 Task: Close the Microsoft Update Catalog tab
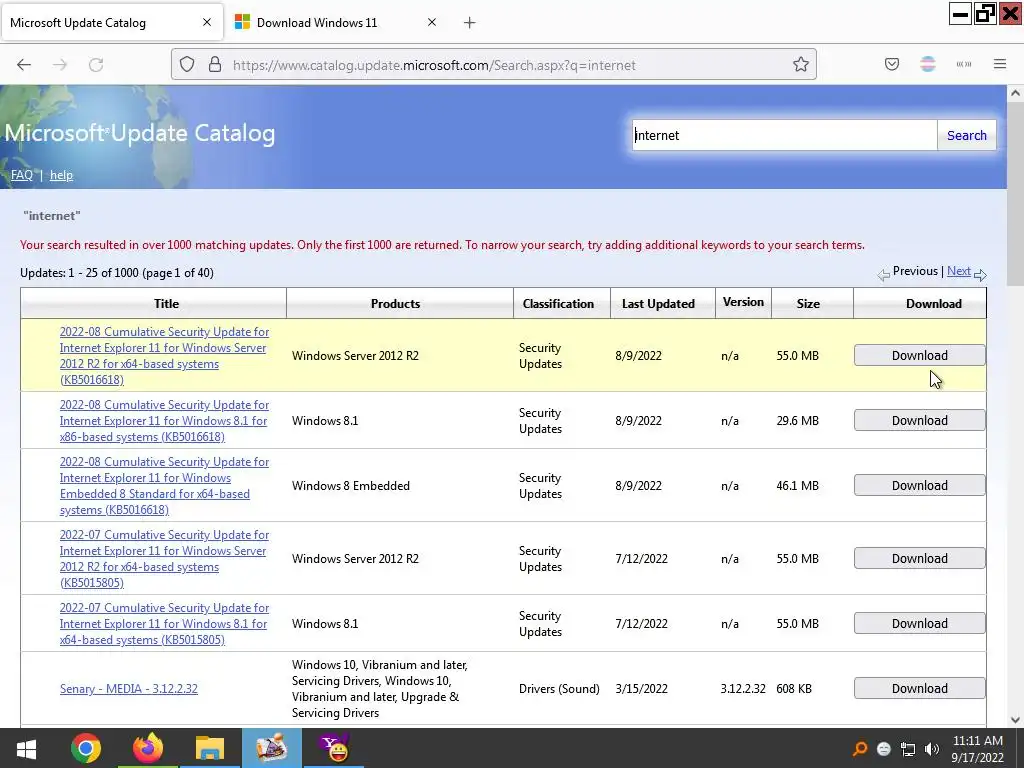click(207, 22)
